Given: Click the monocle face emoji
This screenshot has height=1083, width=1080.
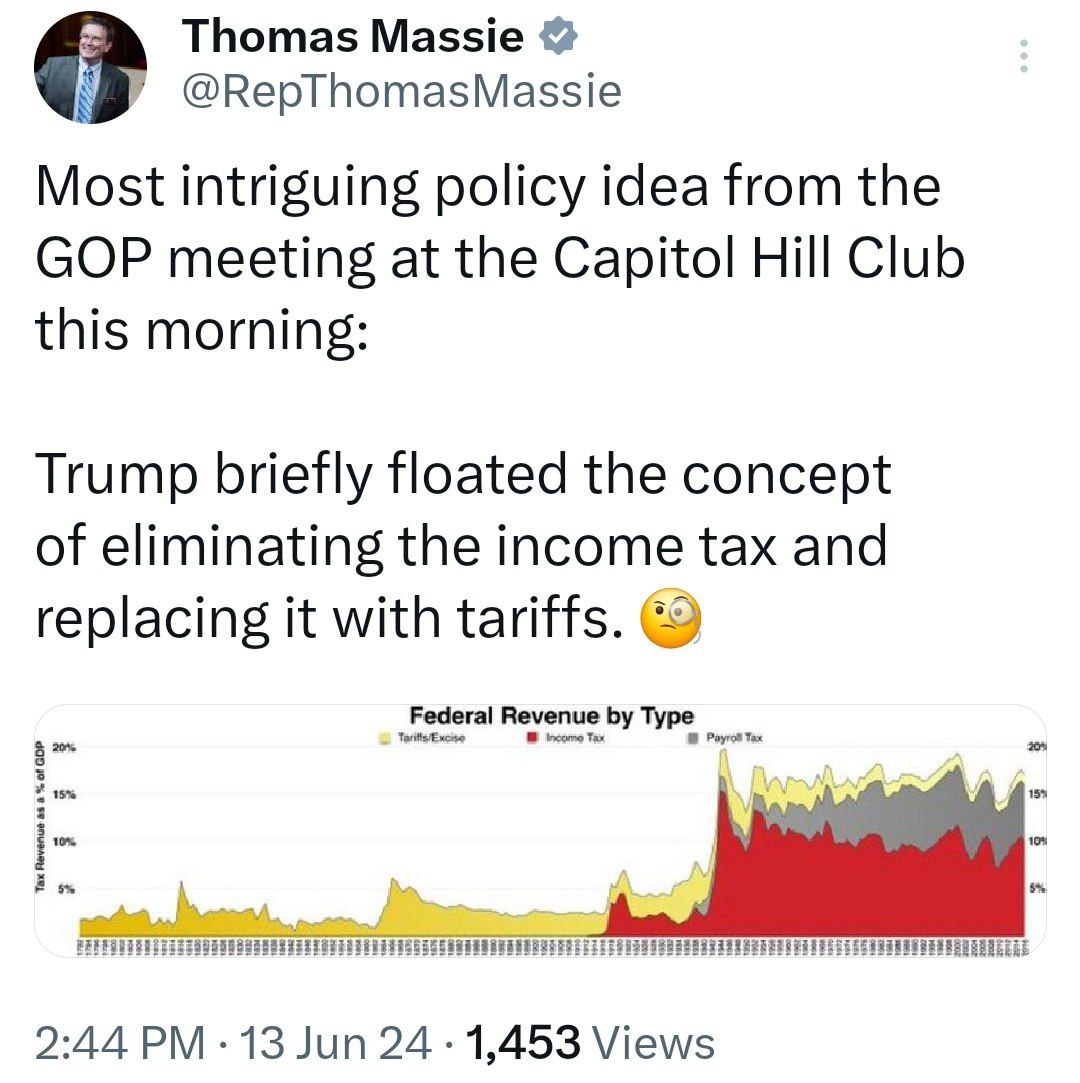Looking at the screenshot, I should click(x=671, y=618).
